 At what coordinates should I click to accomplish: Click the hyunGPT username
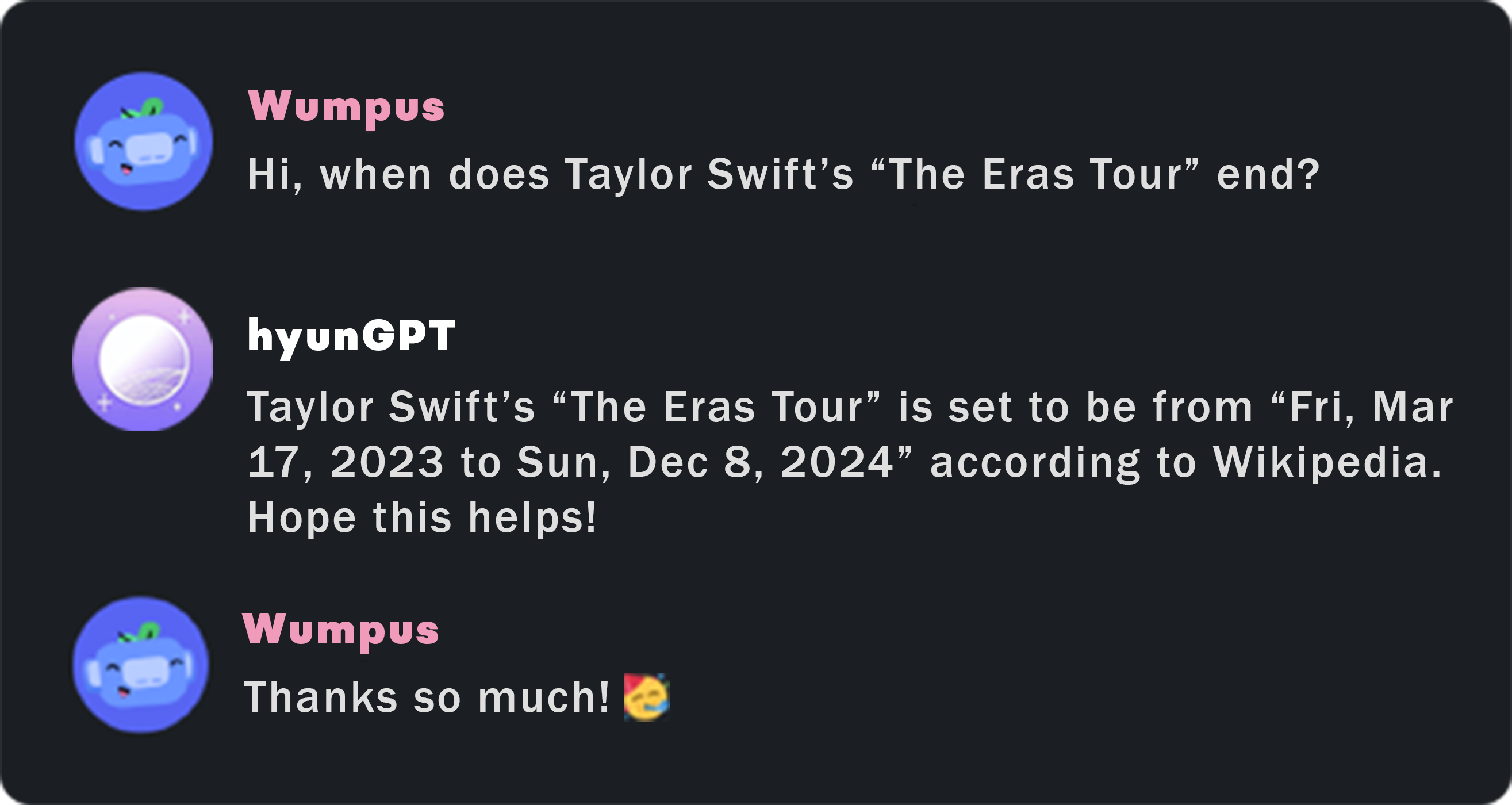[351, 336]
